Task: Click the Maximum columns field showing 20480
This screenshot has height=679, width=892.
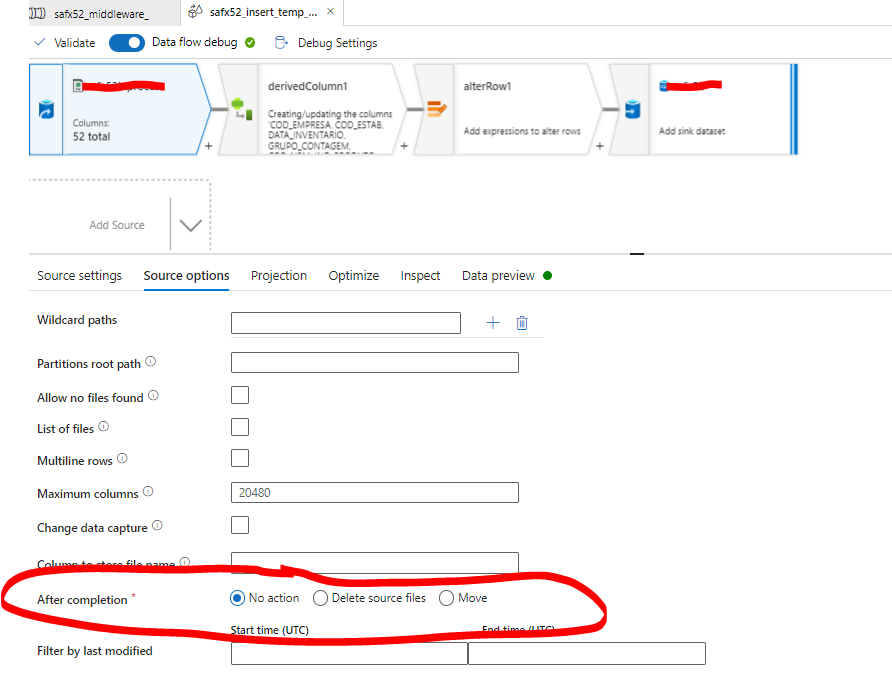Action: pos(375,492)
